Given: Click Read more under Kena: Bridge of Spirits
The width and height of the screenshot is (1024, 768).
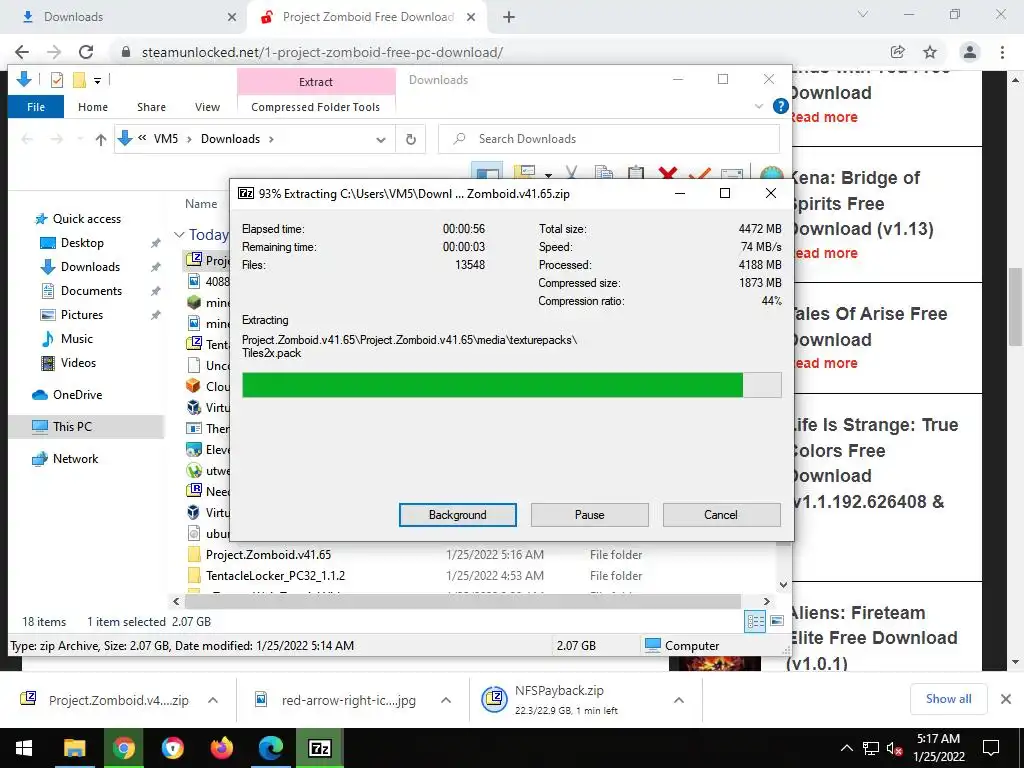Looking at the screenshot, I should (824, 253).
